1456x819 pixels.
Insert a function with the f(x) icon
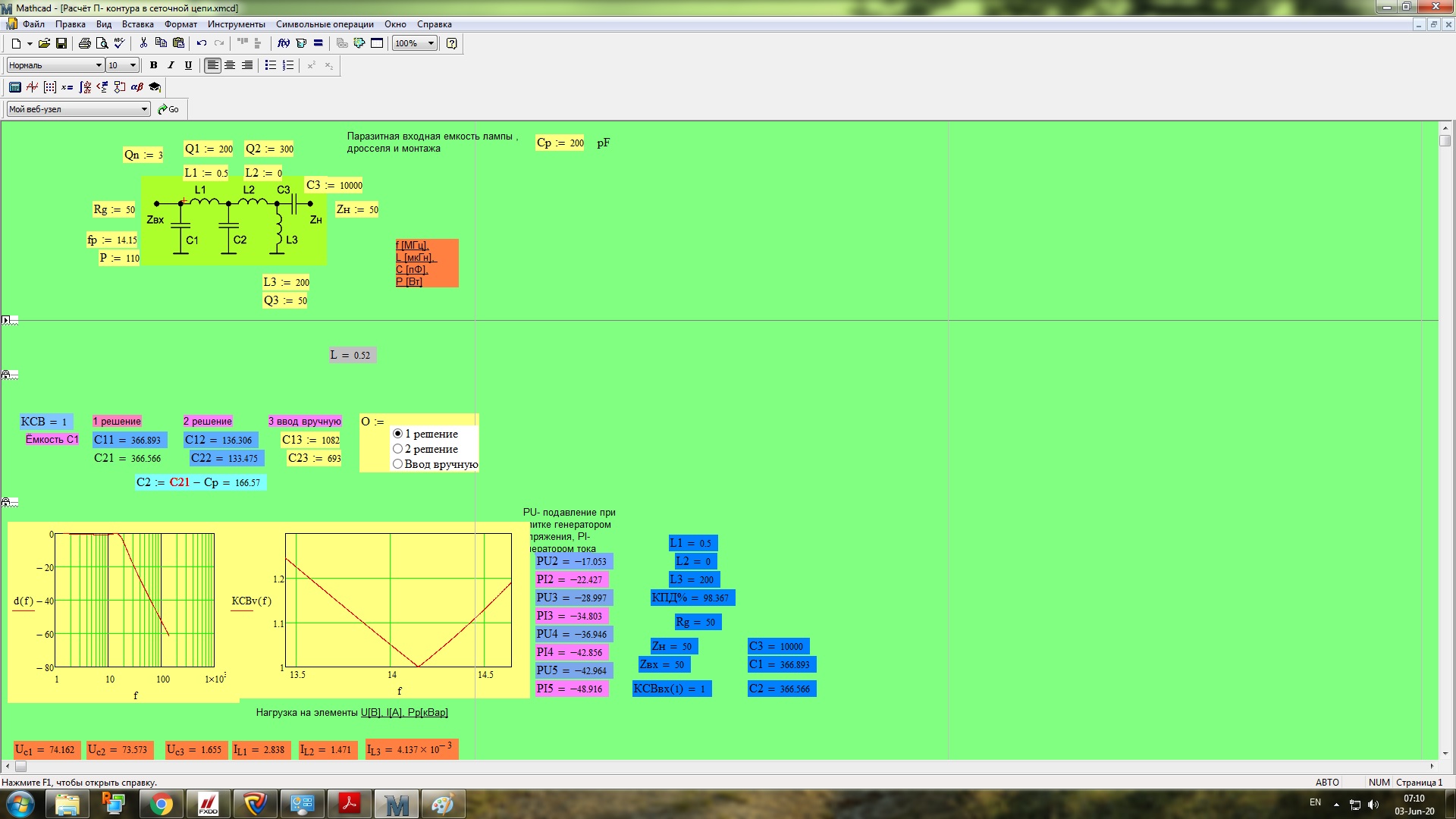pos(284,43)
